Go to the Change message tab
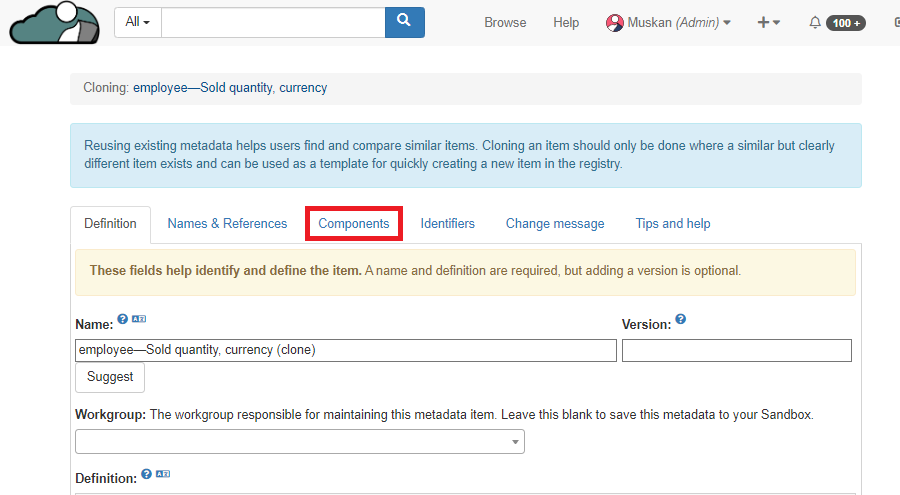The width and height of the screenshot is (900, 495). coord(554,224)
